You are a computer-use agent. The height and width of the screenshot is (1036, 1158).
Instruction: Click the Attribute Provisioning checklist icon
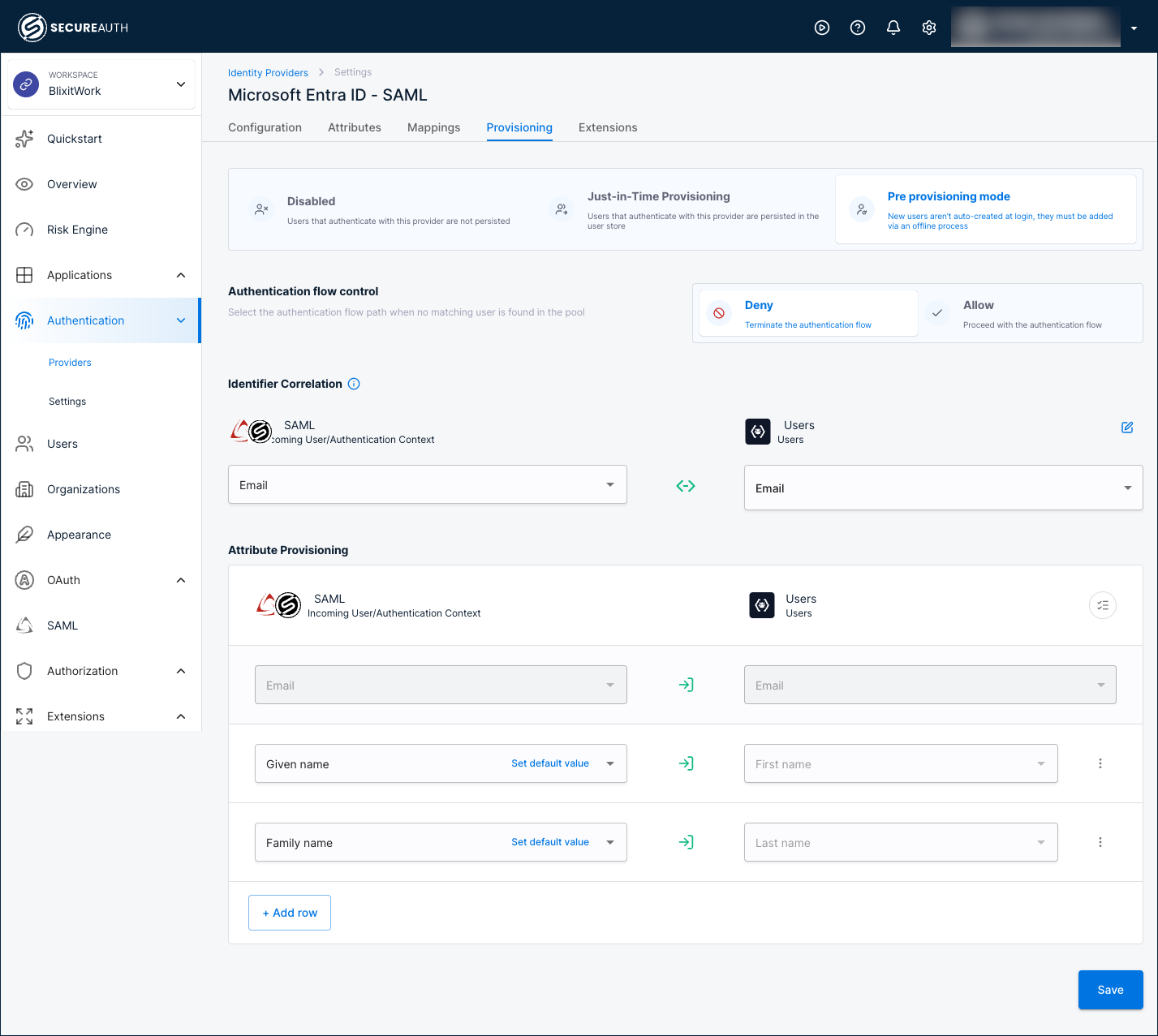1103,605
